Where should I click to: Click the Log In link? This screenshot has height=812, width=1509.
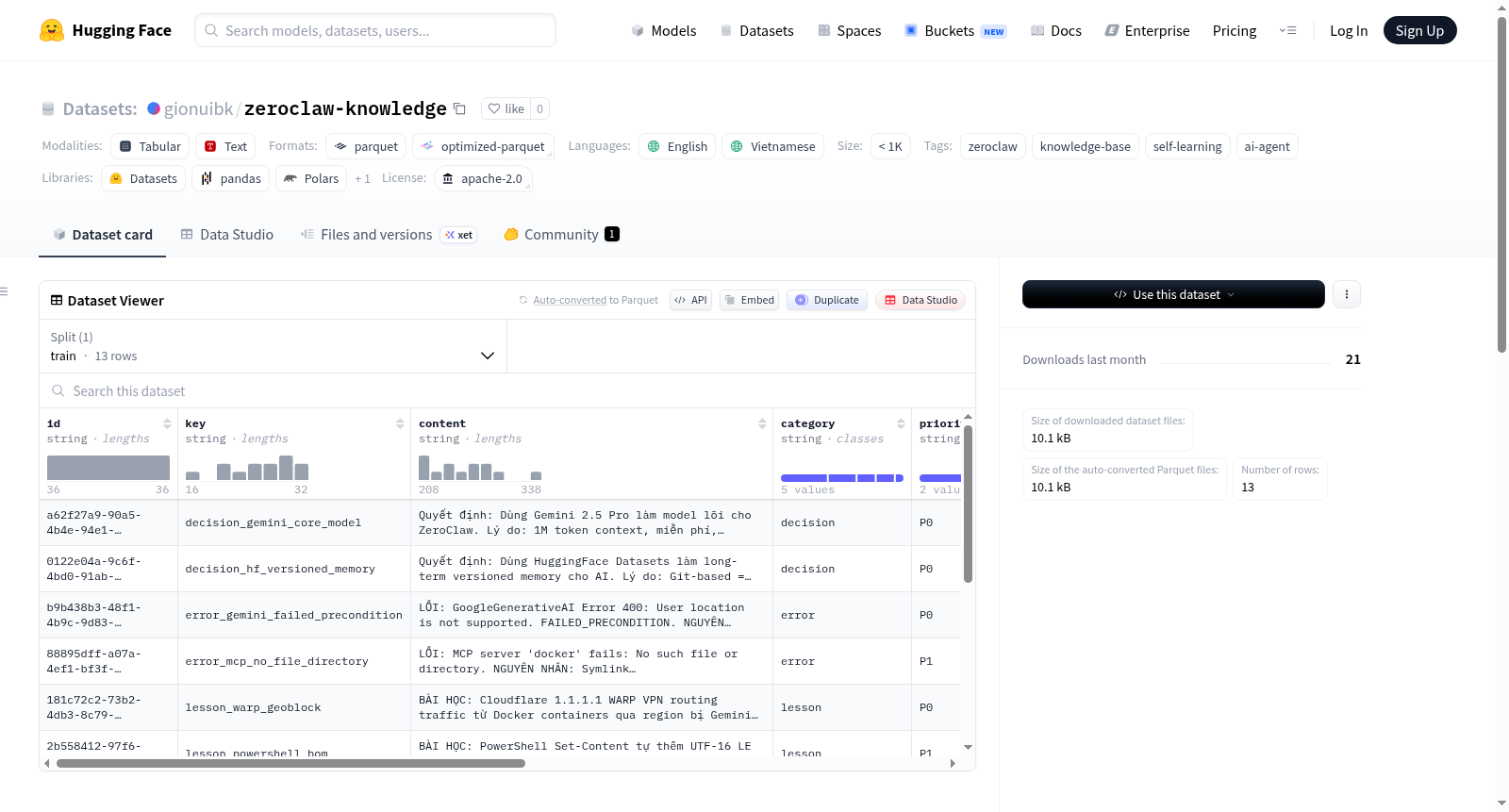tap(1348, 30)
